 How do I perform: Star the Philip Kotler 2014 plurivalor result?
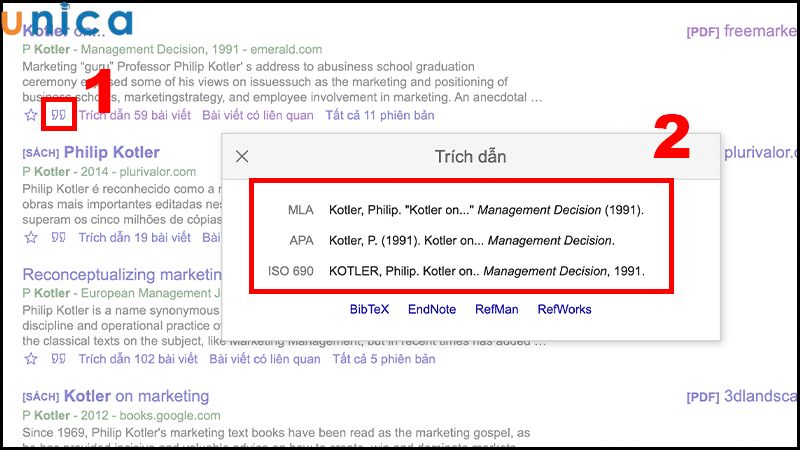31,237
